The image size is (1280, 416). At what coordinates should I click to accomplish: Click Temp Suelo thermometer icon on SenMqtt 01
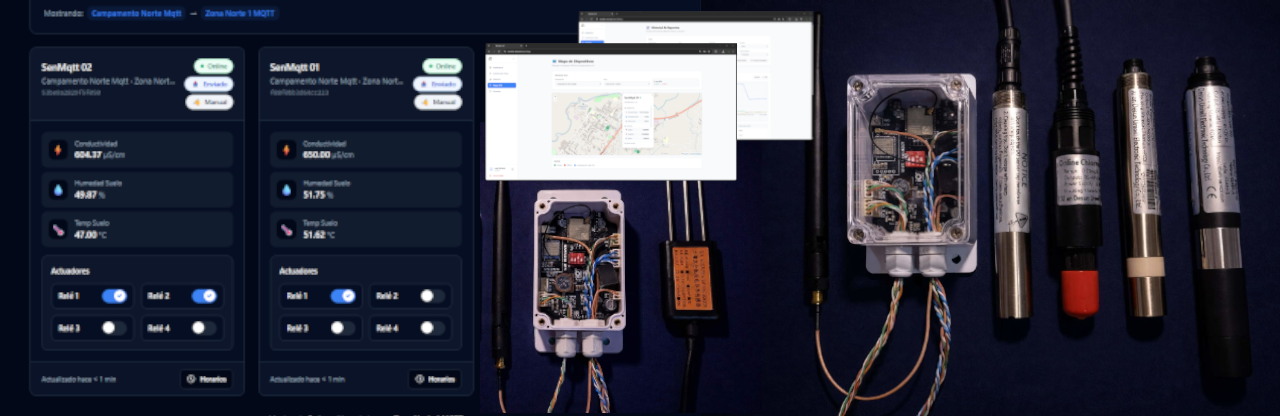[x=286, y=229]
